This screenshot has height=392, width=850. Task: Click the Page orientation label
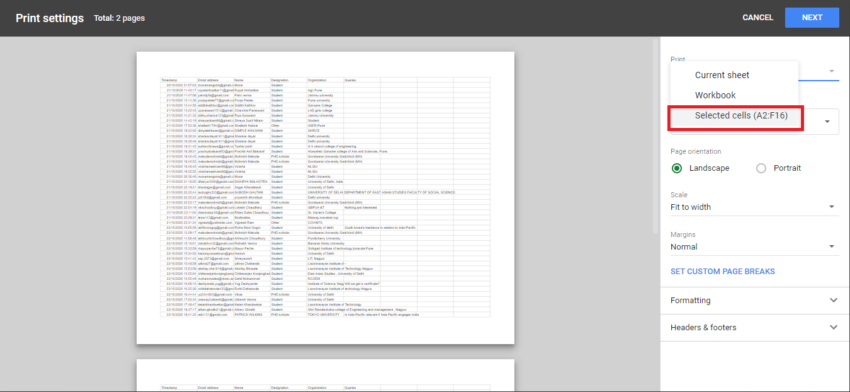click(696, 151)
